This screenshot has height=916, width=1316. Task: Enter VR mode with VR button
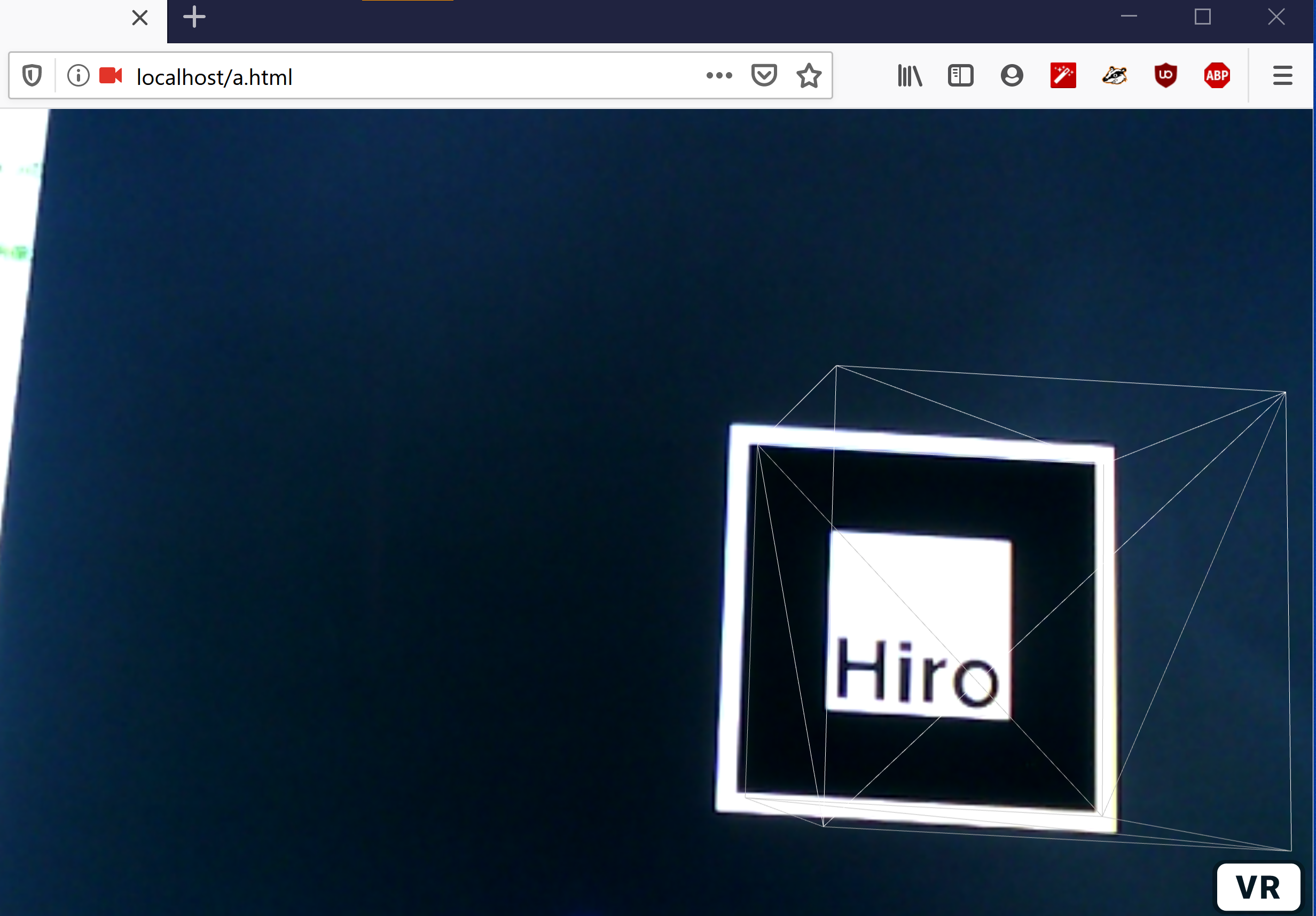coord(1258,887)
